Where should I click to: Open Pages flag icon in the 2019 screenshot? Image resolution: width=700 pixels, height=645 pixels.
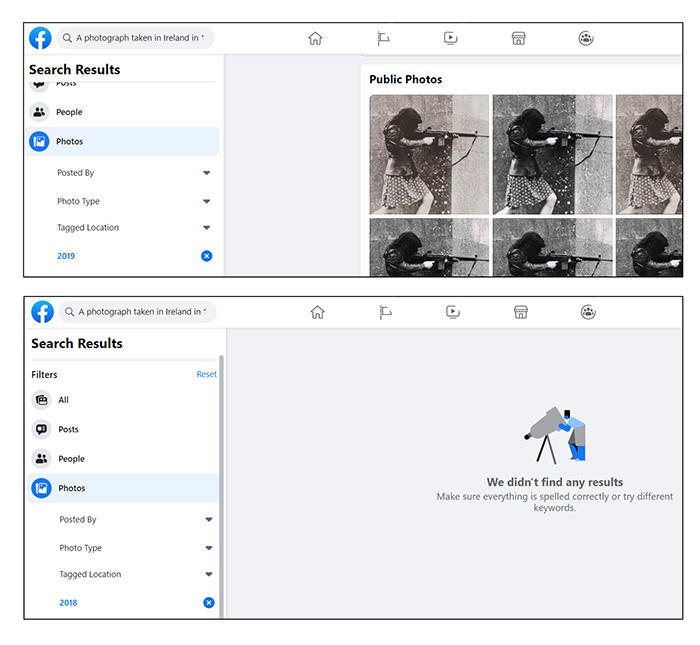tap(383, 38)
